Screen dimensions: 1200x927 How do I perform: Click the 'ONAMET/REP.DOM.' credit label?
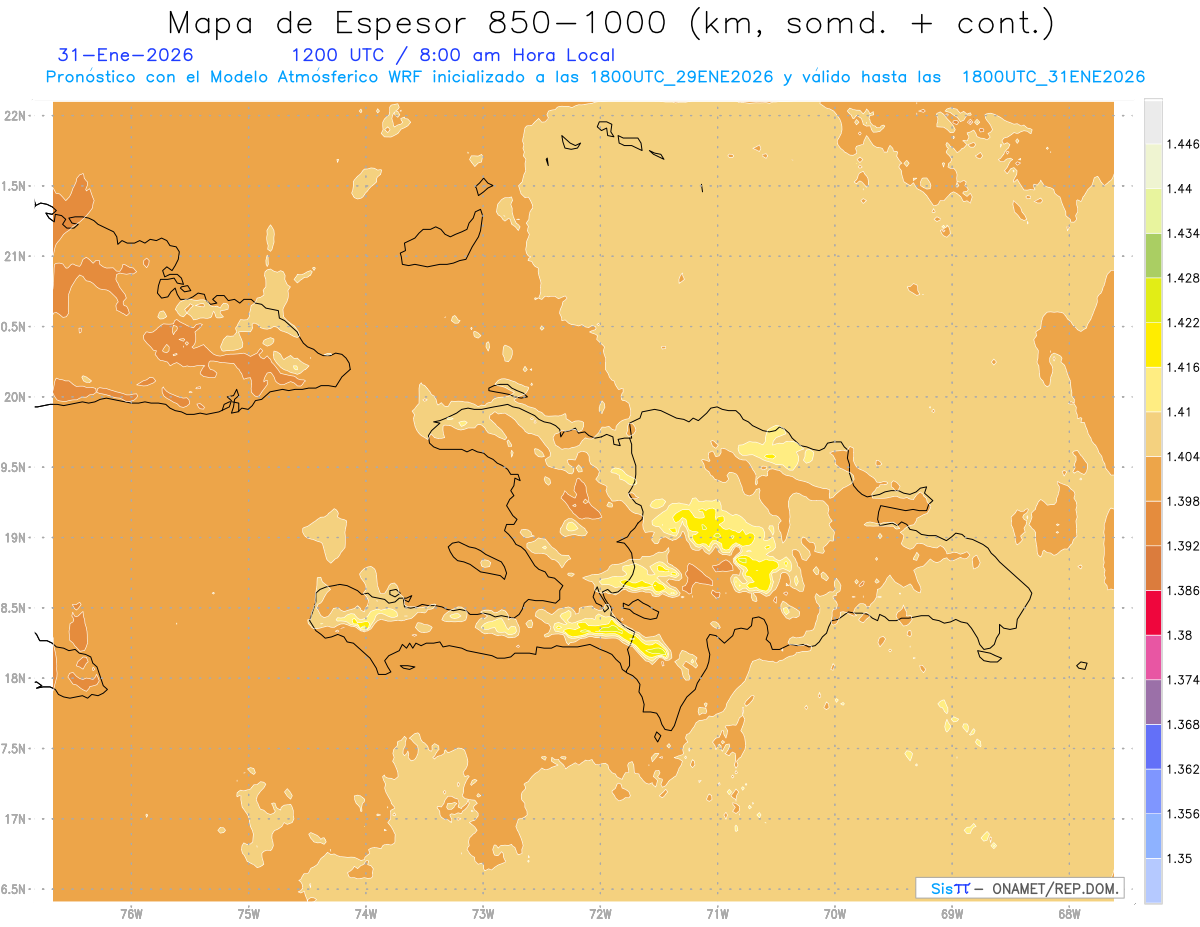(x=1054, y=888)
